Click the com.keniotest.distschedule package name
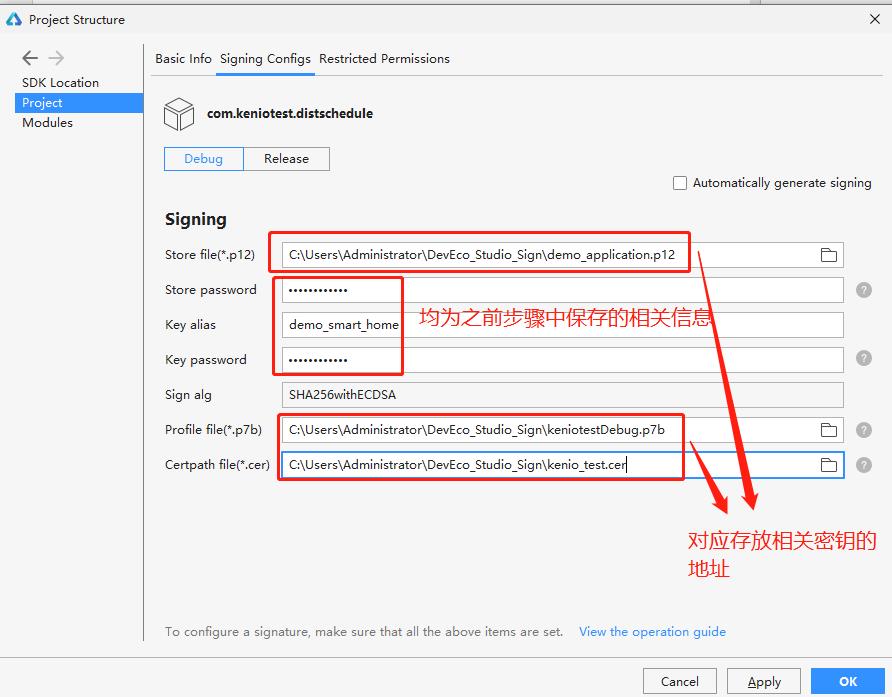Viewport: 892px width, 697px height. (290, 113)
